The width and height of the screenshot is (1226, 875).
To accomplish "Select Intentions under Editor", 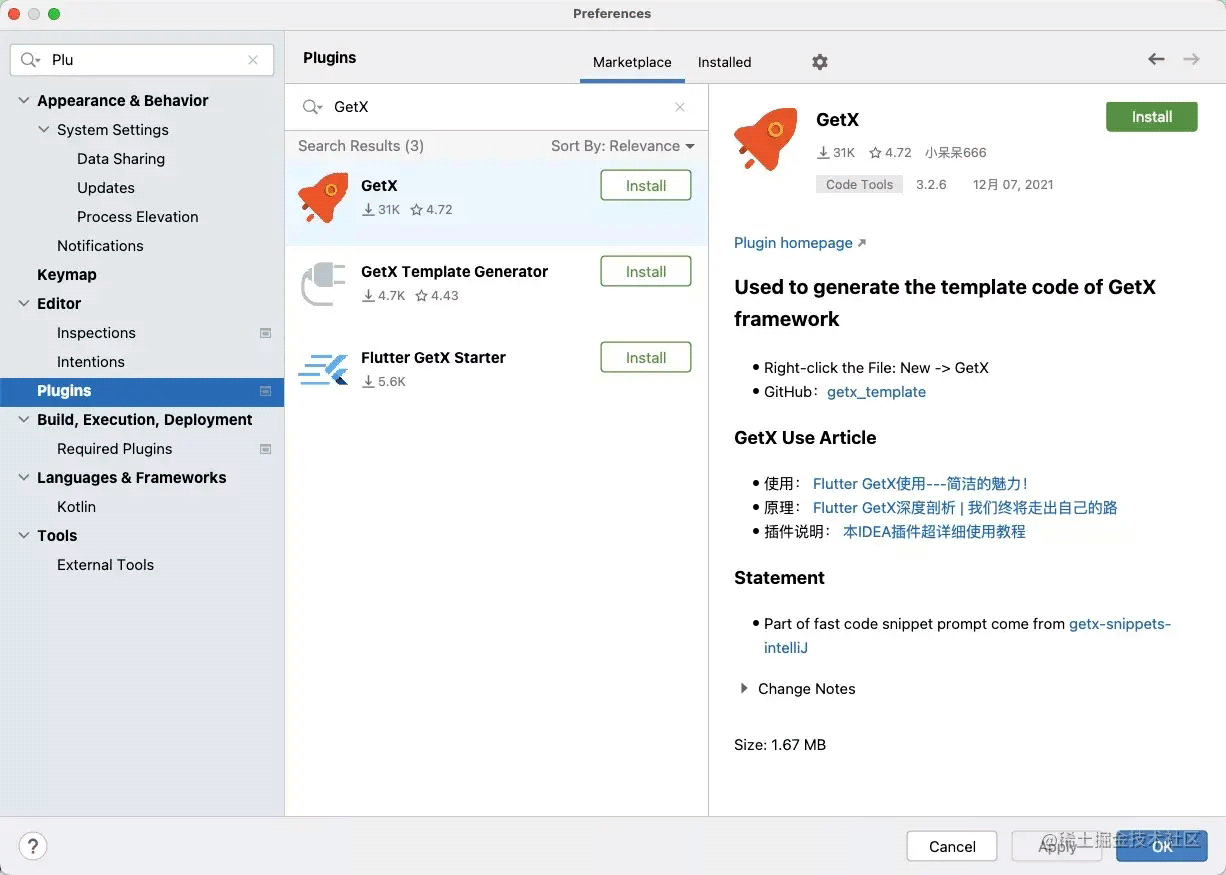I will (91, 362).
